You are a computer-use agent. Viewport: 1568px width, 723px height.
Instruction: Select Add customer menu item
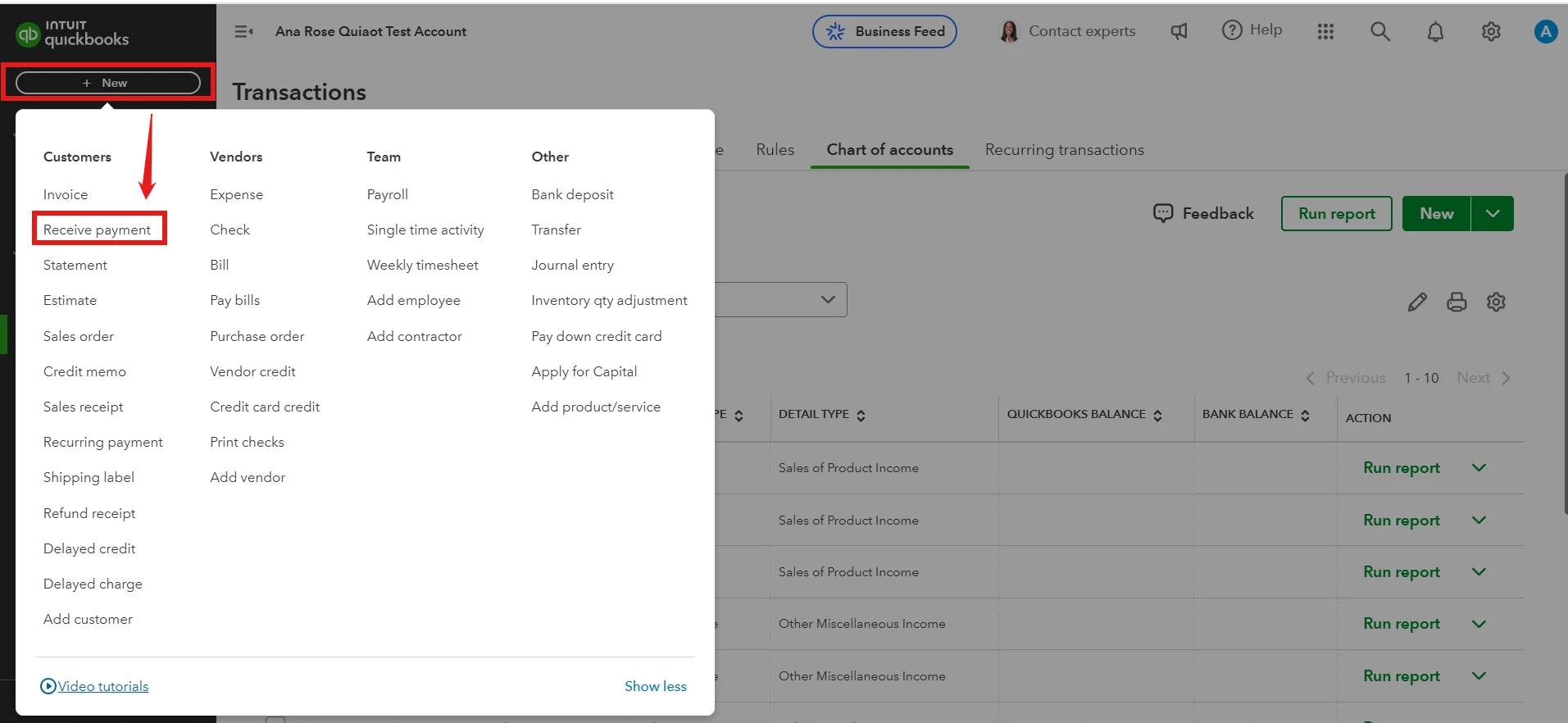pos(88,619)
